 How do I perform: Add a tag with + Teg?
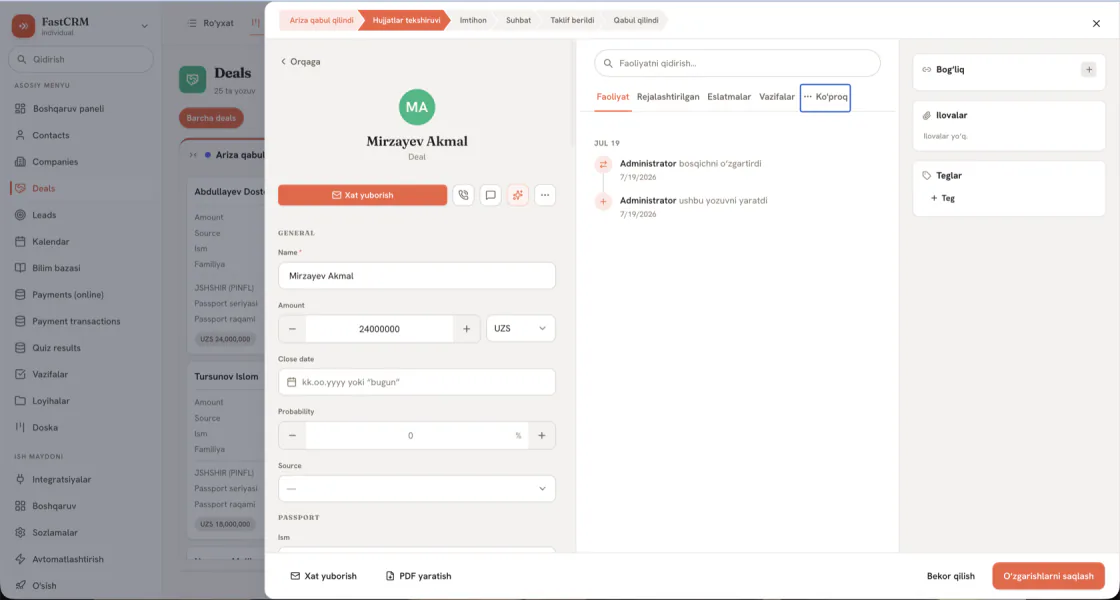pyautogui.click(x=943, y=198)
